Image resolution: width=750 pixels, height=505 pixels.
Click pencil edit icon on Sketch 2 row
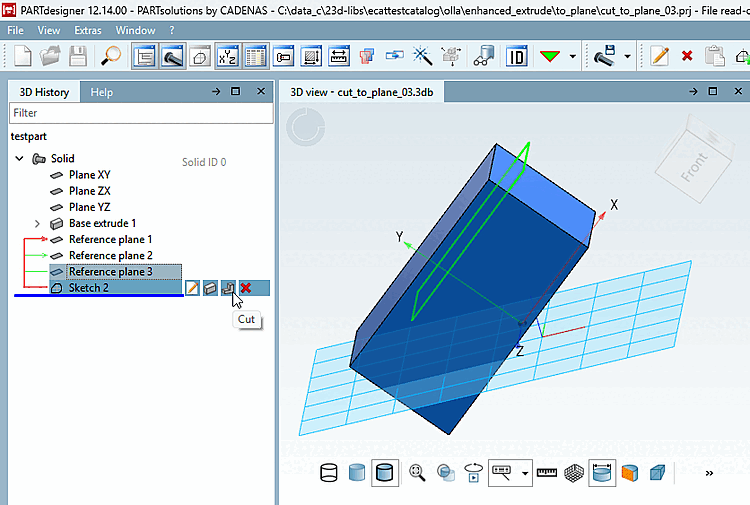click(x=192, y=288)
